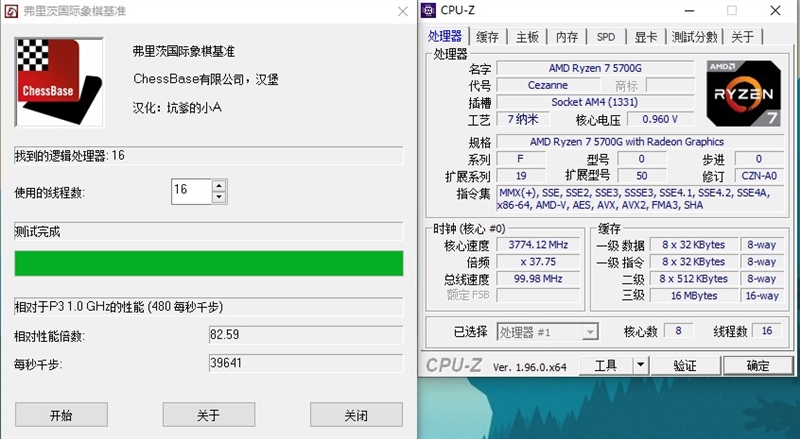
Task: Click the thread count value 16 in CPU-Z
Action: pyautogui.click(x=767, y=330)
